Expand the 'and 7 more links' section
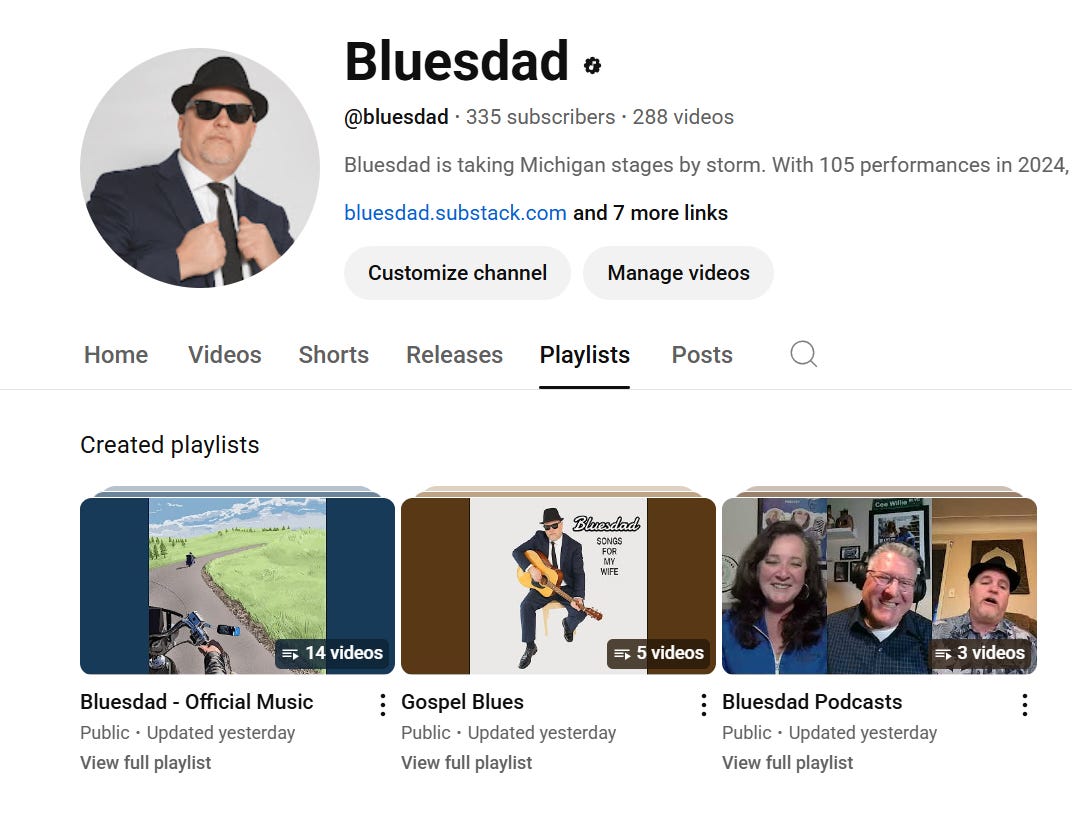 point(650,212)
